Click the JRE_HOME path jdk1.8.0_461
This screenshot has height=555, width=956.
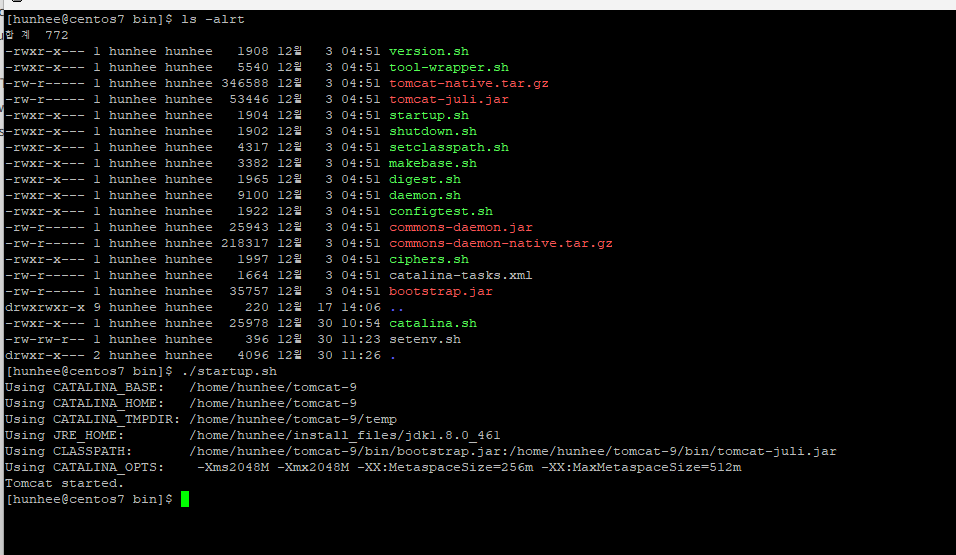[x=345, y=435]
